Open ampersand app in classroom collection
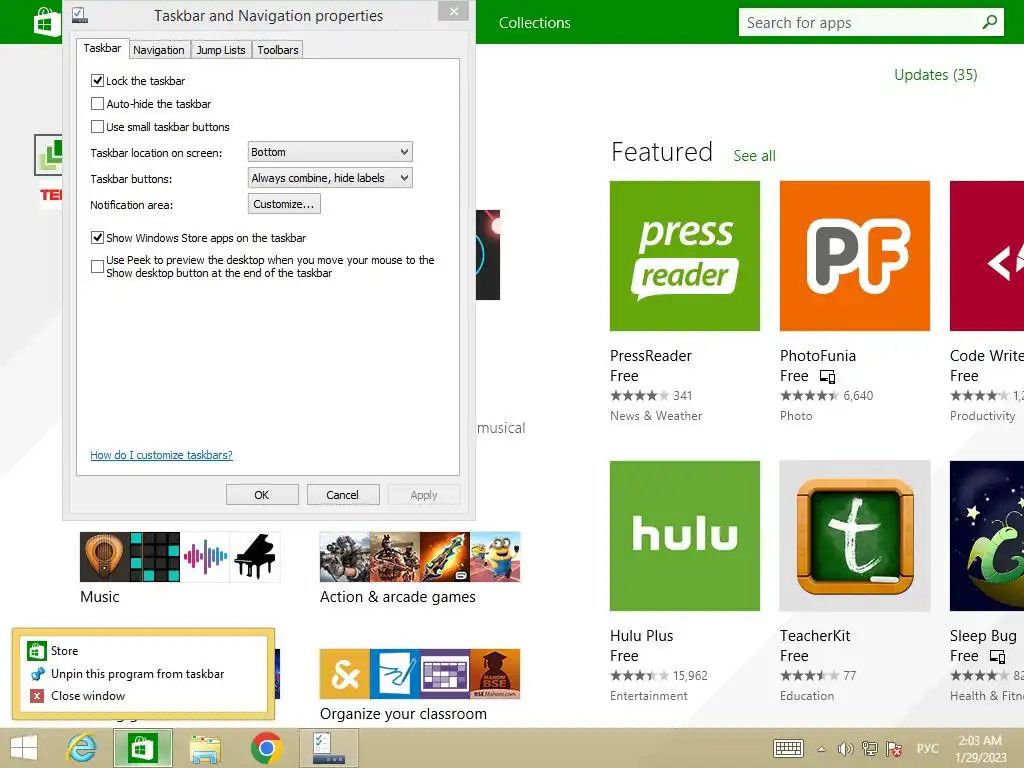The width and height of the screenshot is (1024, 768). [345, 674]
